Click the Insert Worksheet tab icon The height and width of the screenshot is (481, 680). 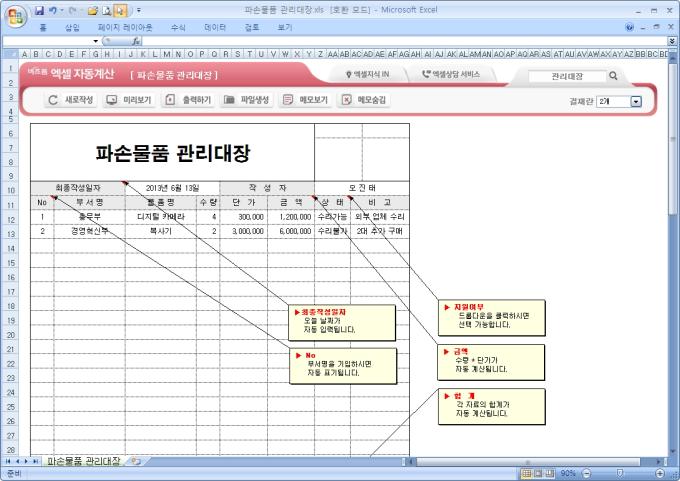coord(136,461)
